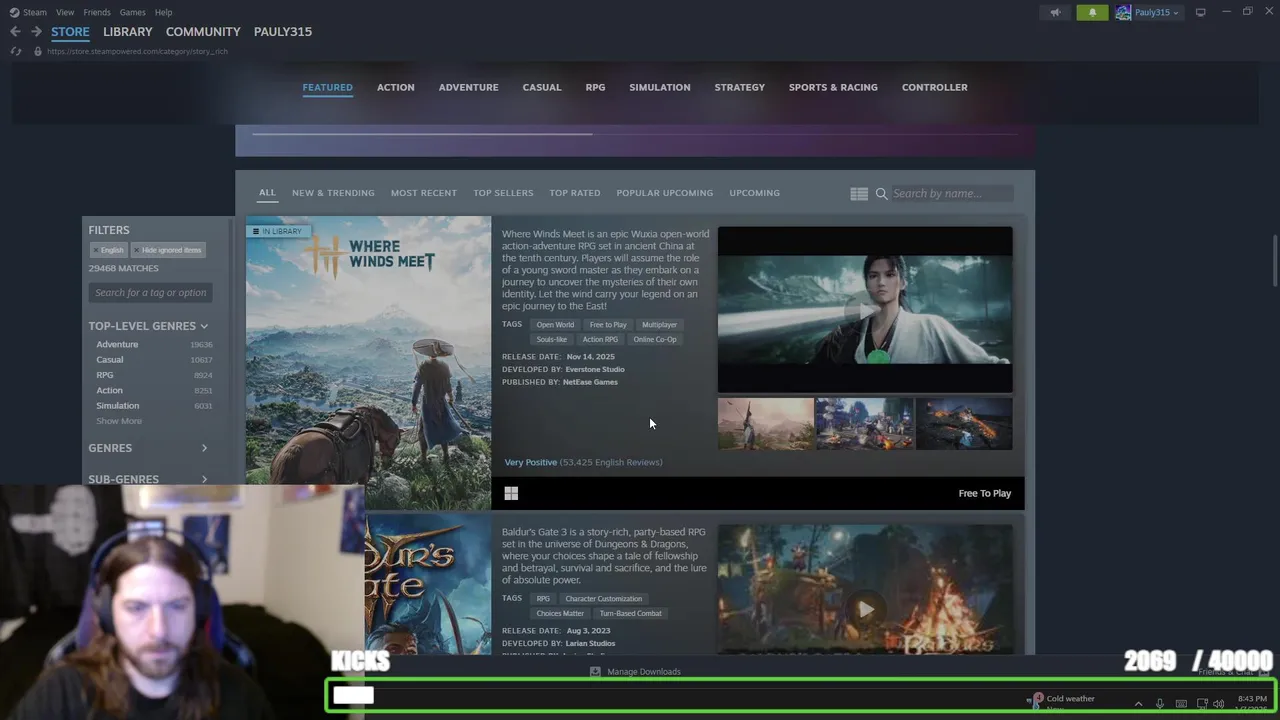This screenshot has height=720, width=1280.
Task: Filter by RPG genre in the sidebar
Action: pyautogui.click(x=154, y=375)
